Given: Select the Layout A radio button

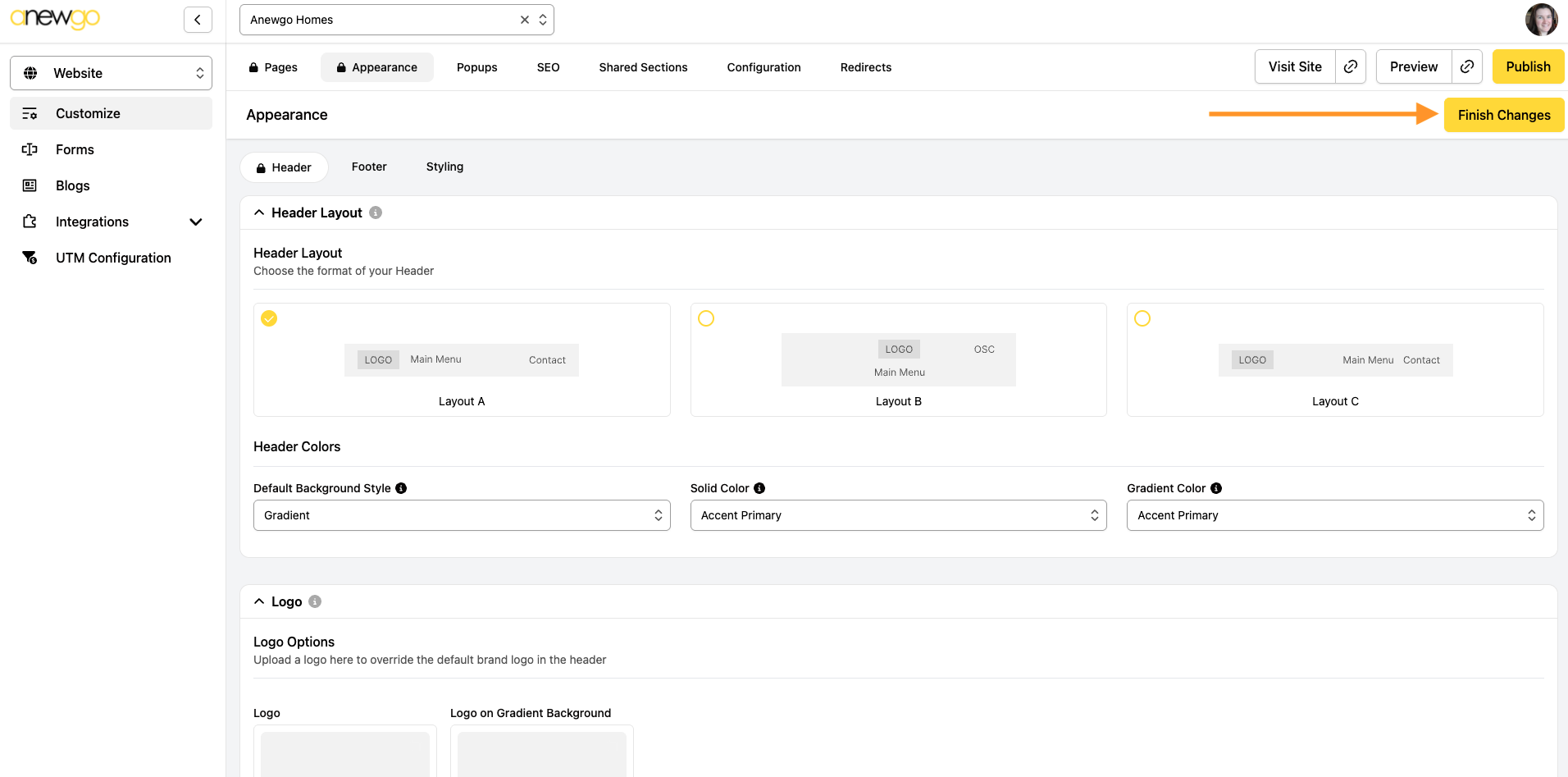Looking at the screenshot, I should [269, 318].
